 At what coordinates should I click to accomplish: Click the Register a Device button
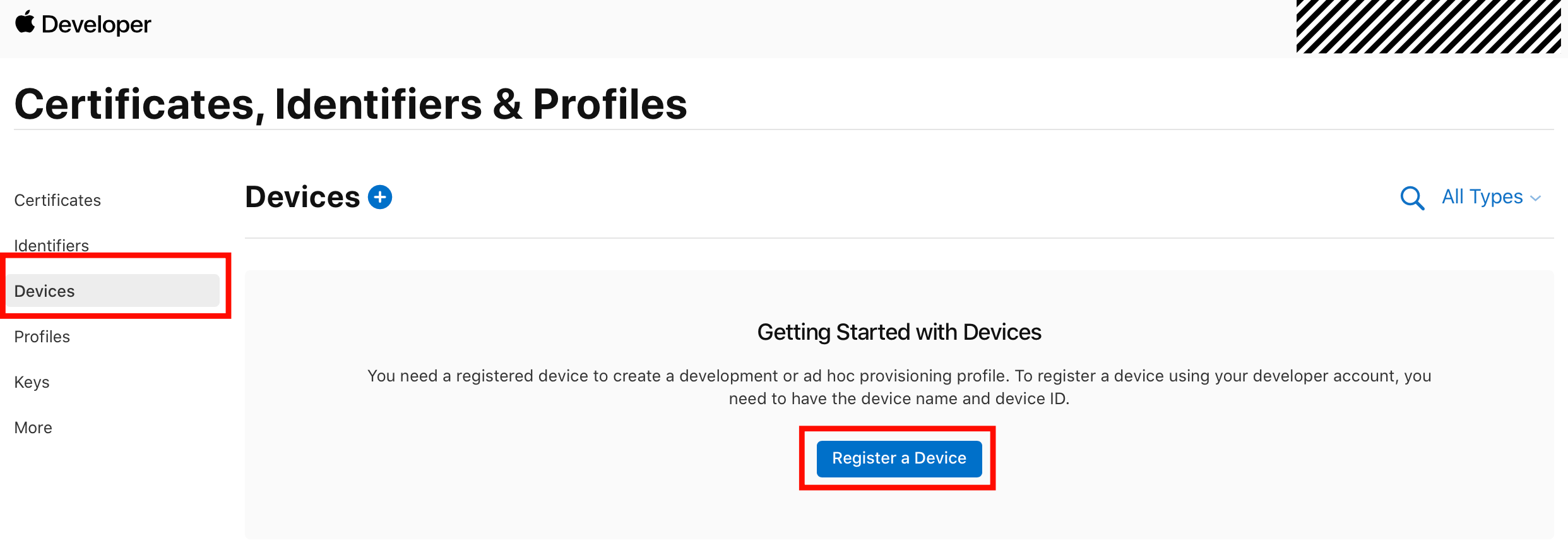point(899,458)
